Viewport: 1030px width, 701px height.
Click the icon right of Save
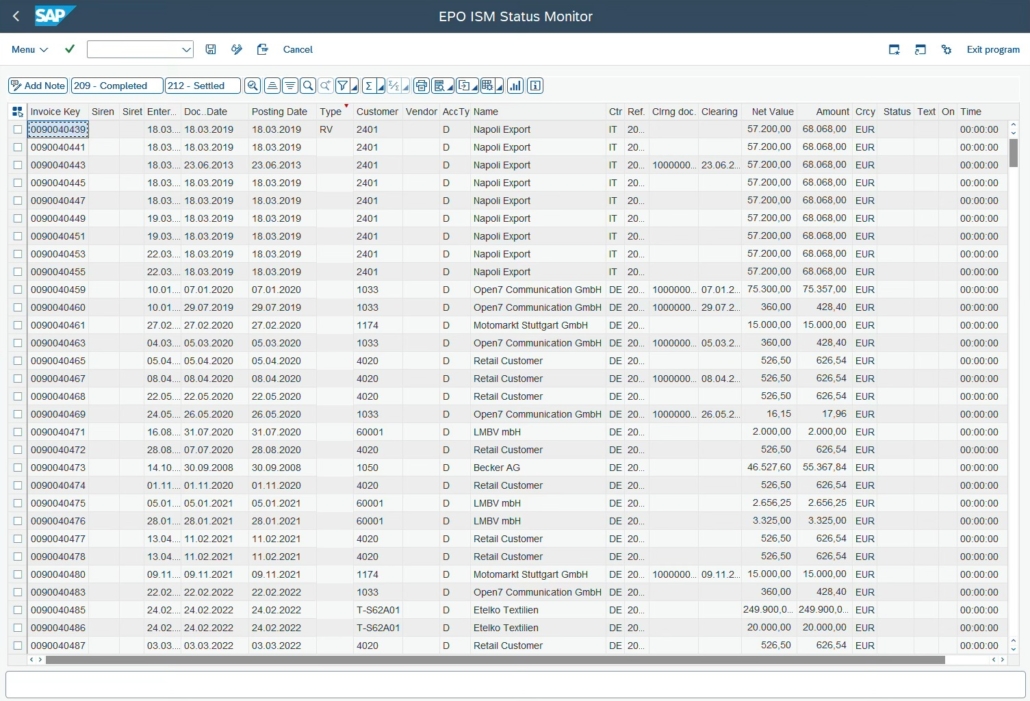pos(236,49)
